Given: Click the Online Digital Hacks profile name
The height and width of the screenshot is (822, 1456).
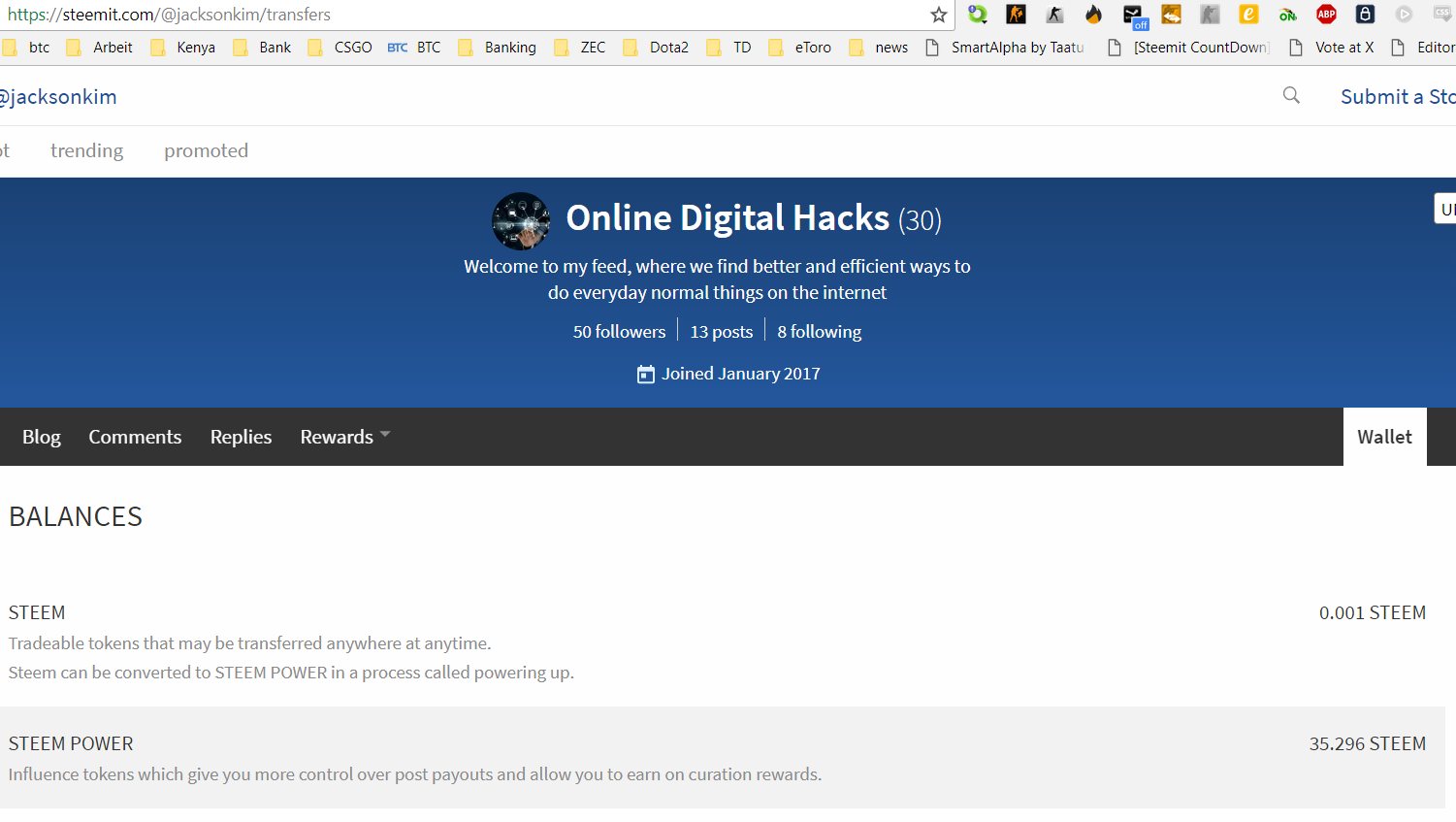Looking at the screenshot, I should point(728,218).
